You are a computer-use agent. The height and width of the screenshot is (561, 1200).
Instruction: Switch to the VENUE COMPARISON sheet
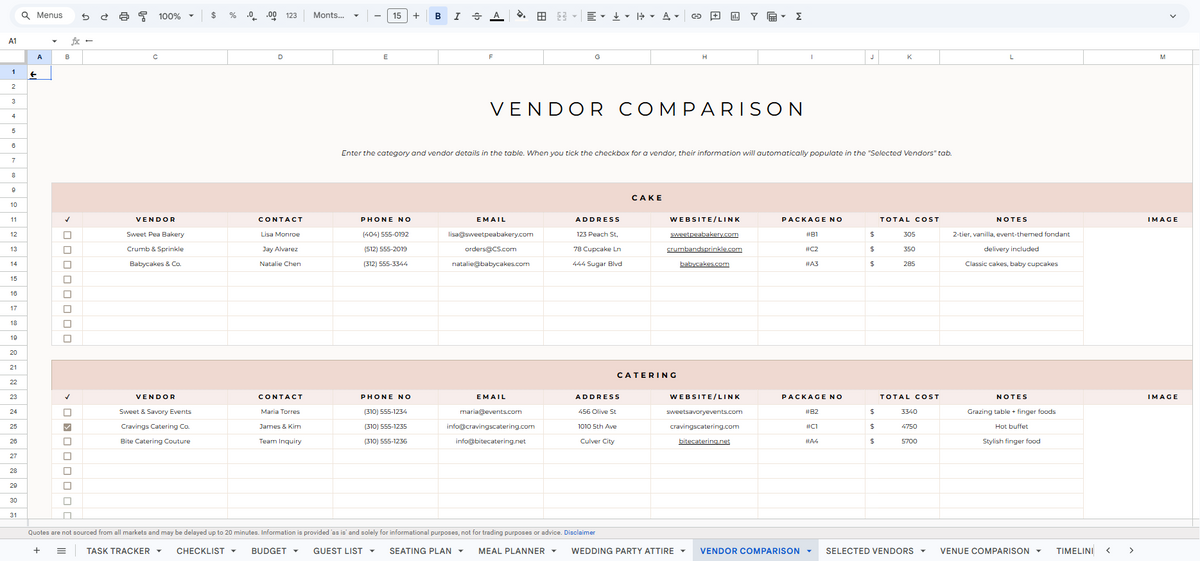point(985,551)
